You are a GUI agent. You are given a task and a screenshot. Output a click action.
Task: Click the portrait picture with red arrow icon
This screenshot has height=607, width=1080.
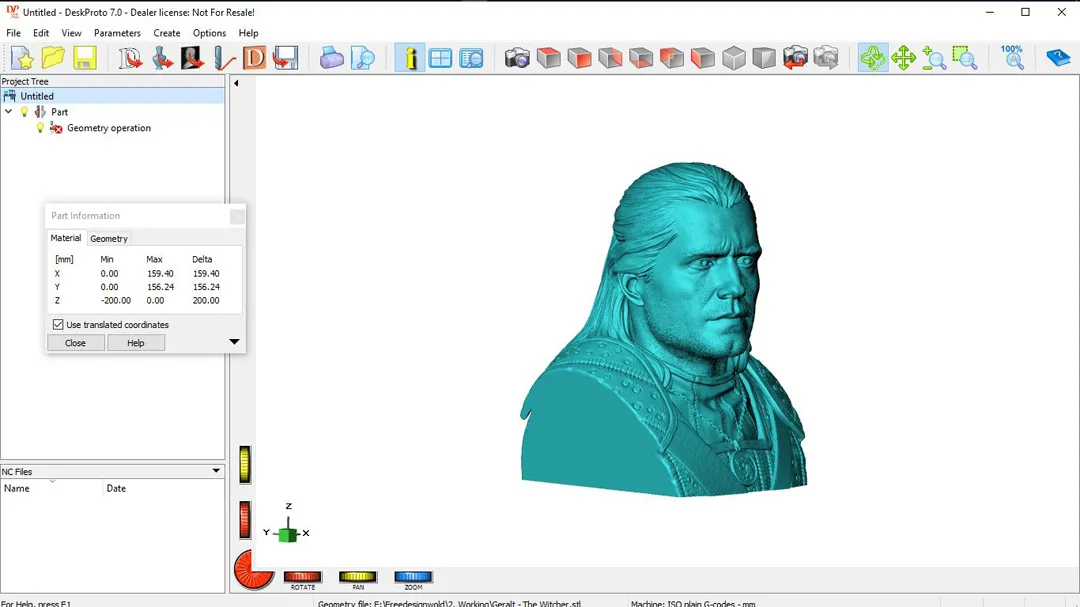point(192,58)
